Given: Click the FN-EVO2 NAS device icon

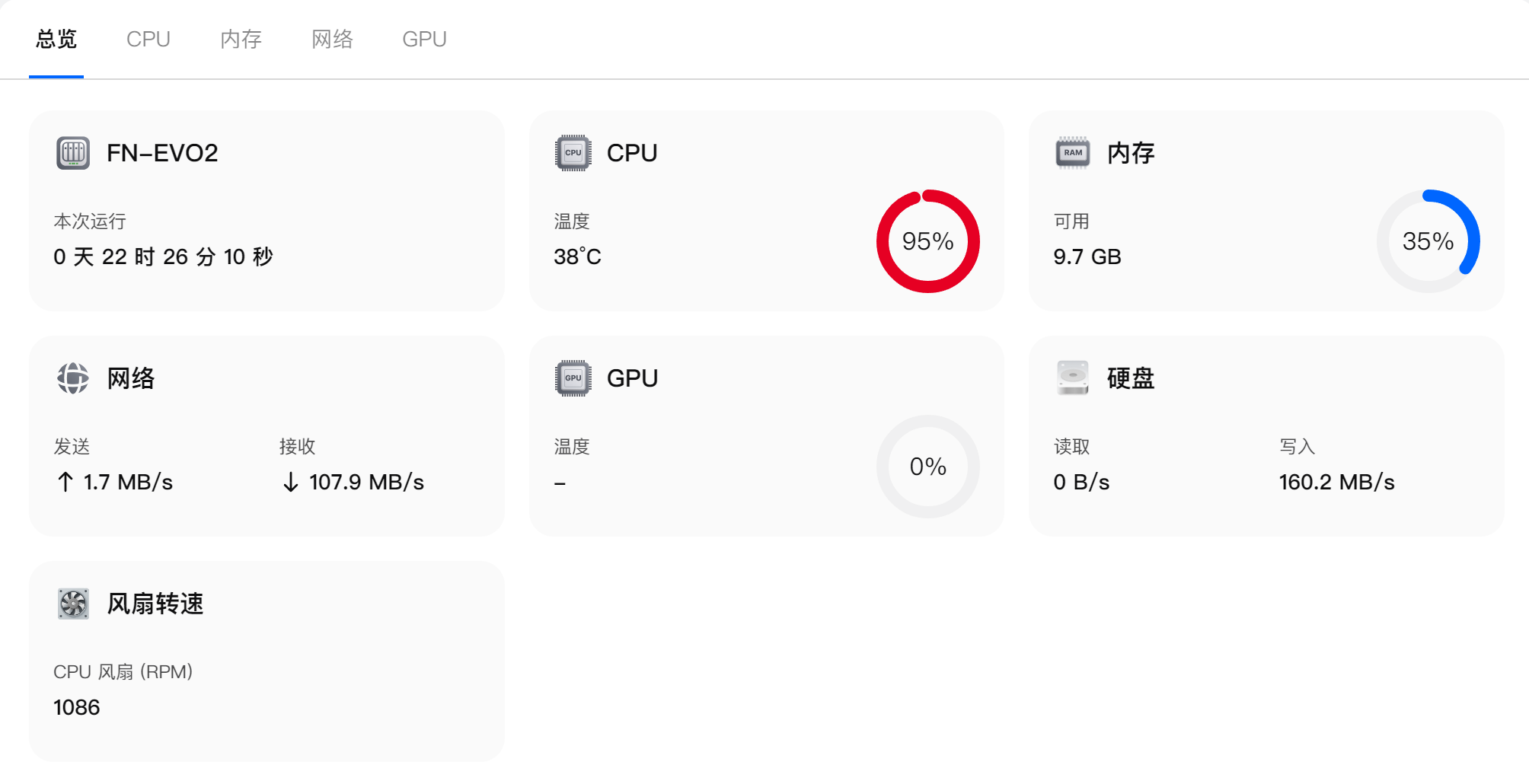Looking at the screenshot, I should [x=73, y=153].
